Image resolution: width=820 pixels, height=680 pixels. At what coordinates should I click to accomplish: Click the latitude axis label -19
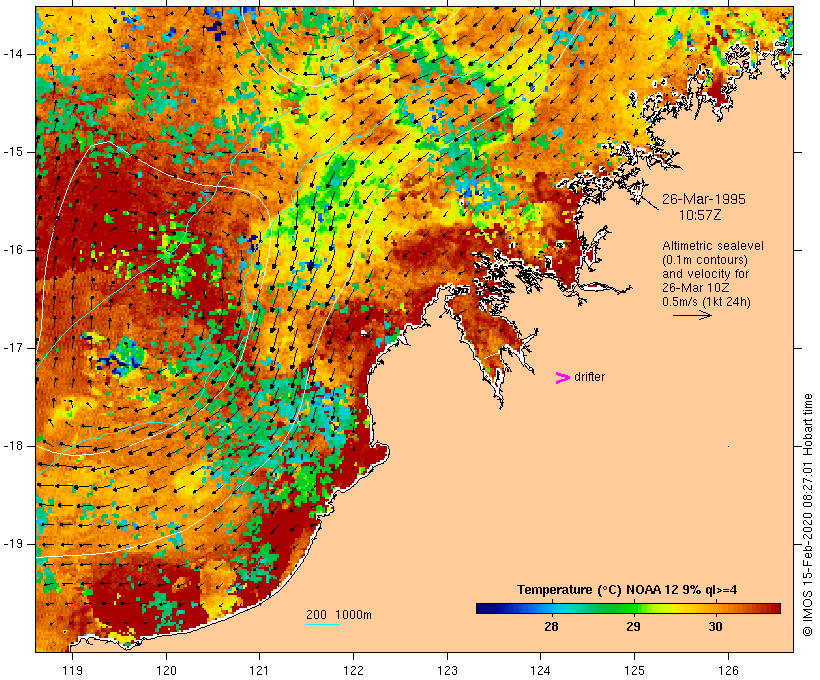[12, 544]
